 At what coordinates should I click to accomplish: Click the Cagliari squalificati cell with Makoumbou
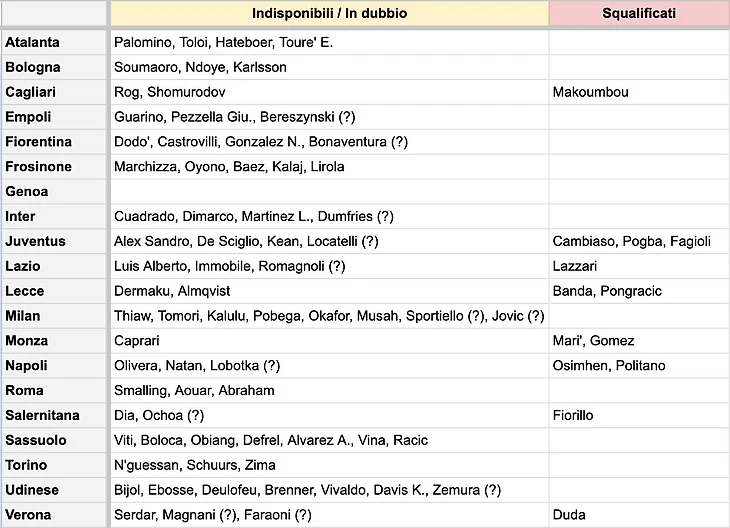point(639,92)
